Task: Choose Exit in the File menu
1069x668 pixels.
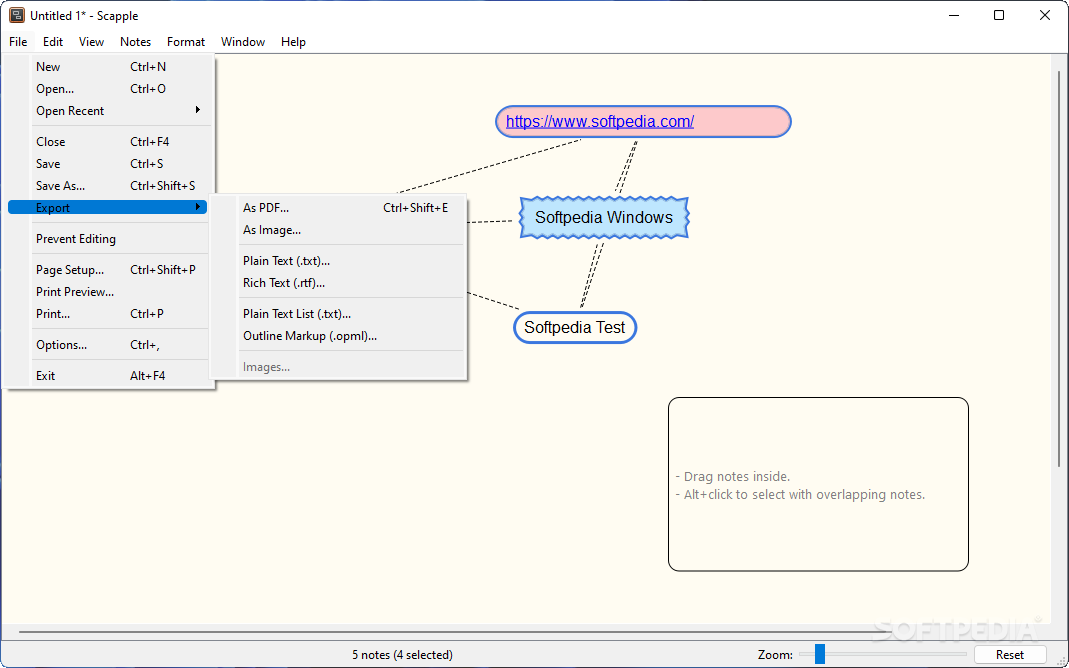Action: tap(108, 376)
